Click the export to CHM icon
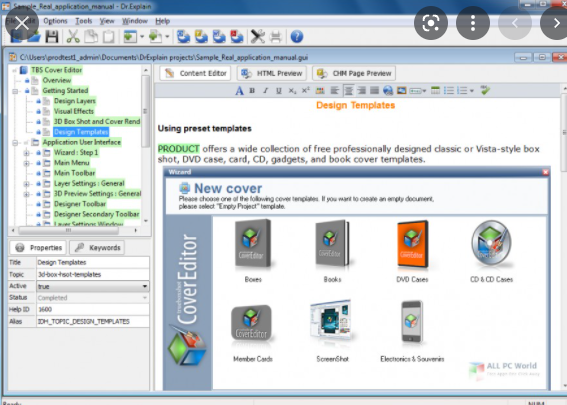The width and height of the screenshot is (567, 405). click(201, 37)
